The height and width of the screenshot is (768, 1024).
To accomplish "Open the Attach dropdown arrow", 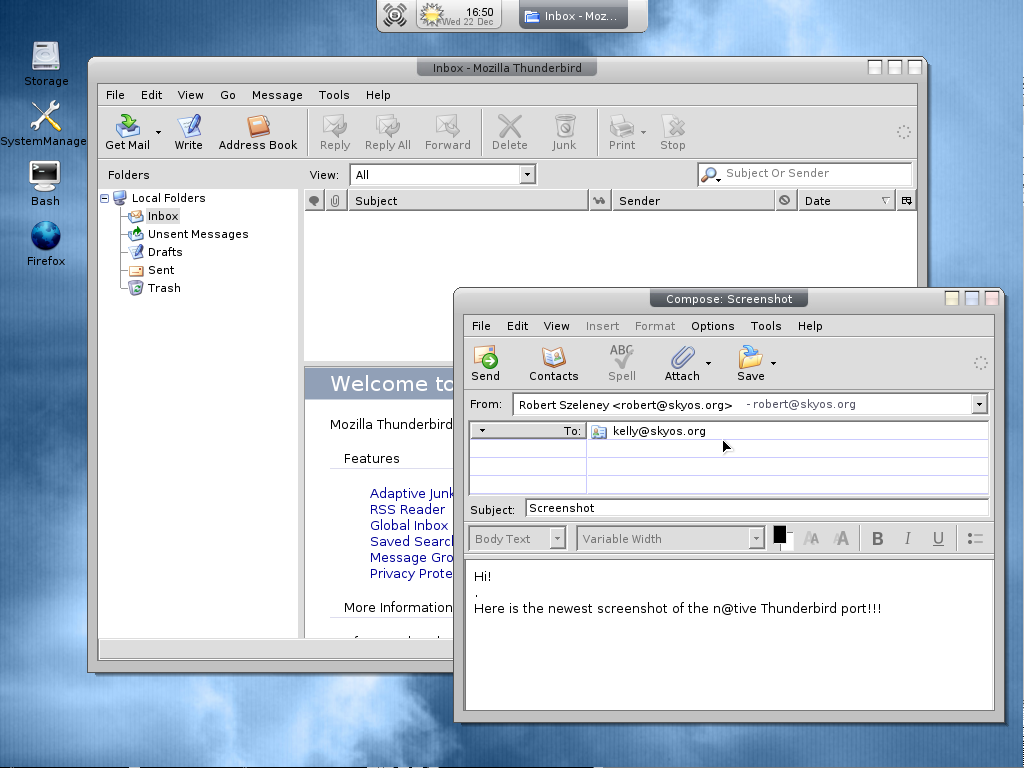I will (709, 363).
